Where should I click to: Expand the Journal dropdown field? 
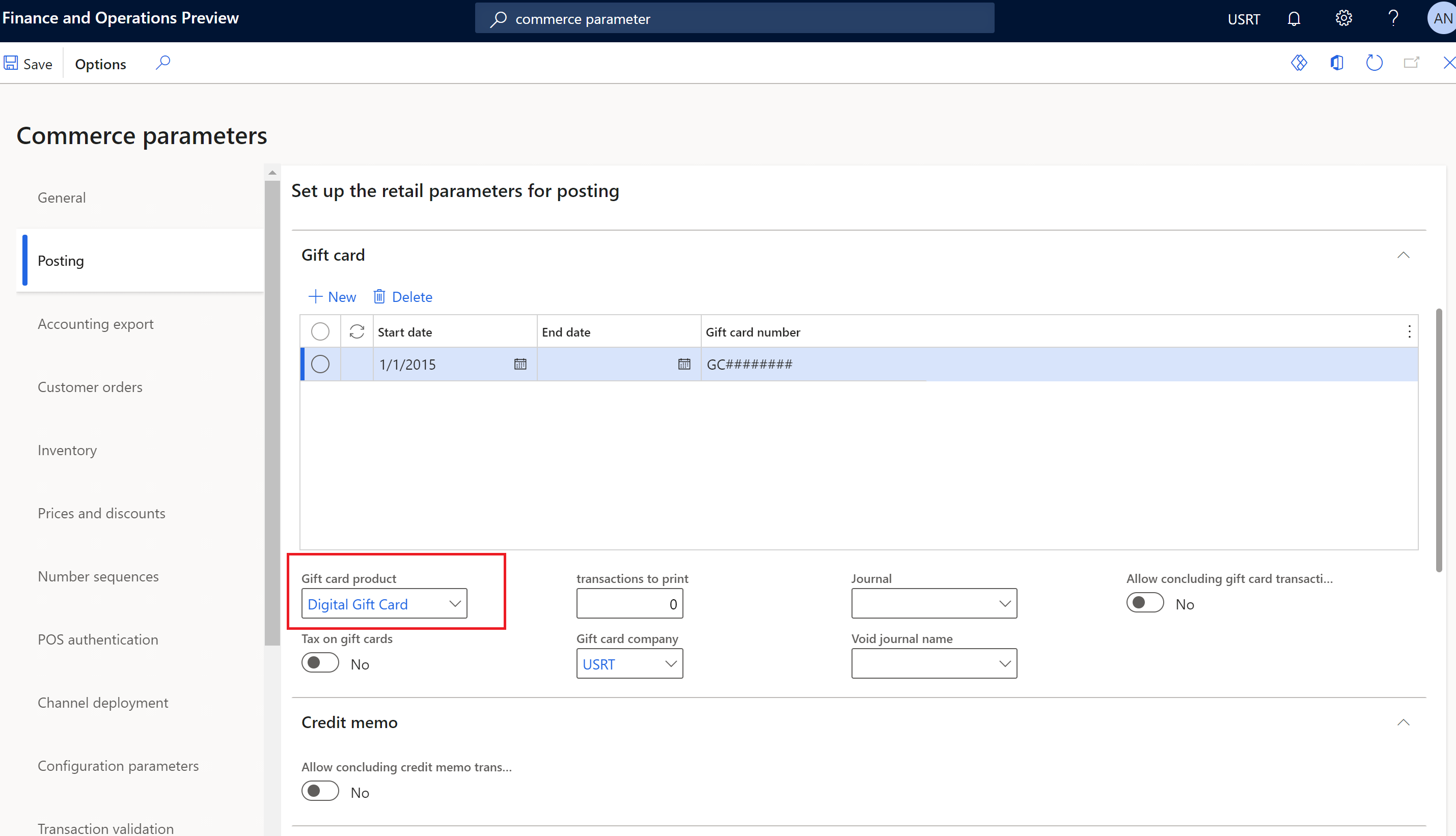coord(1003,603)
